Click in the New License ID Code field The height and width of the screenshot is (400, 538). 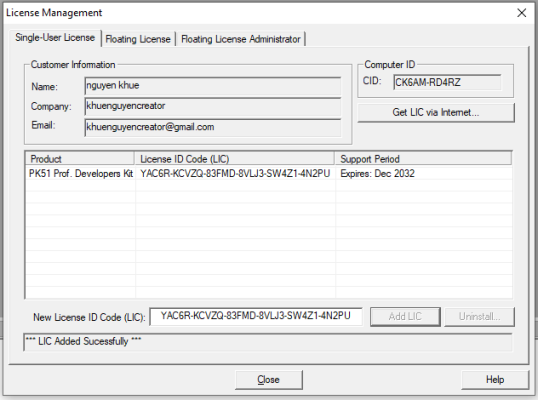click(256, 316)
